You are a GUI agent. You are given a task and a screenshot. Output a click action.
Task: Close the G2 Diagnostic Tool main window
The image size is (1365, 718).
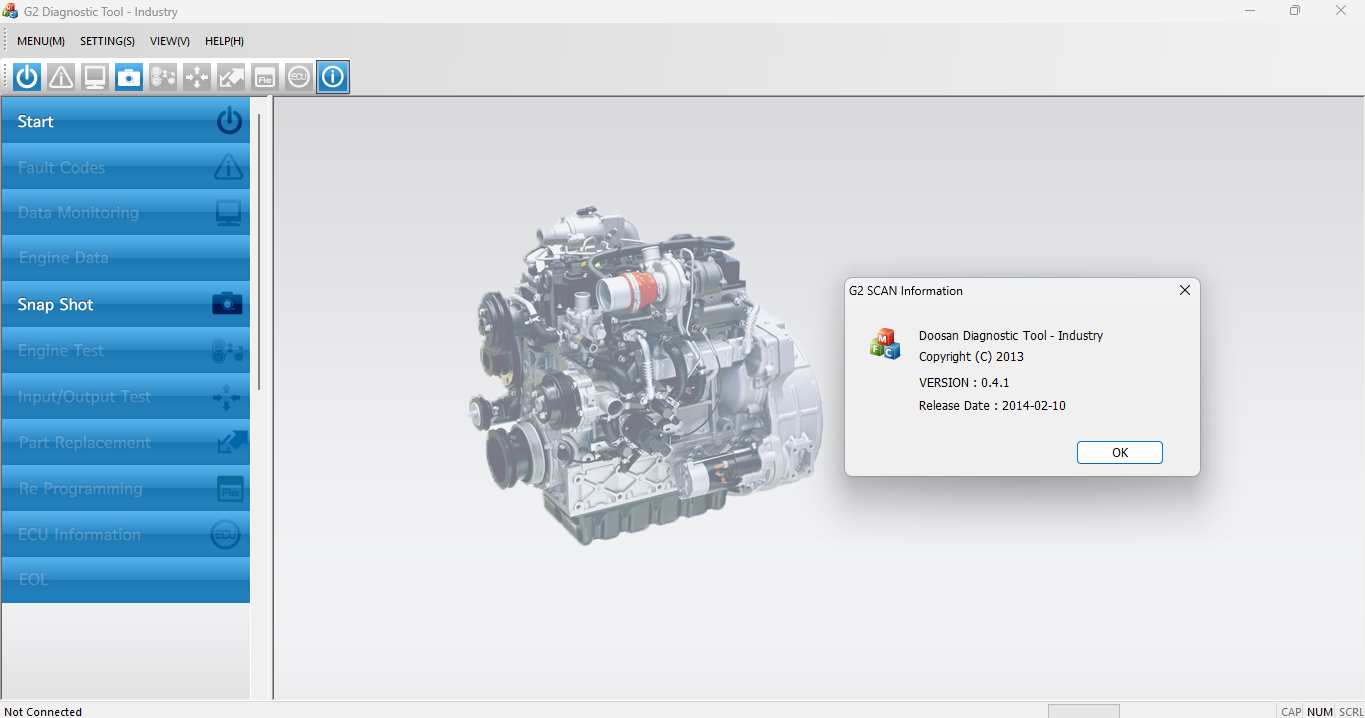click(x=1341, y=11)
